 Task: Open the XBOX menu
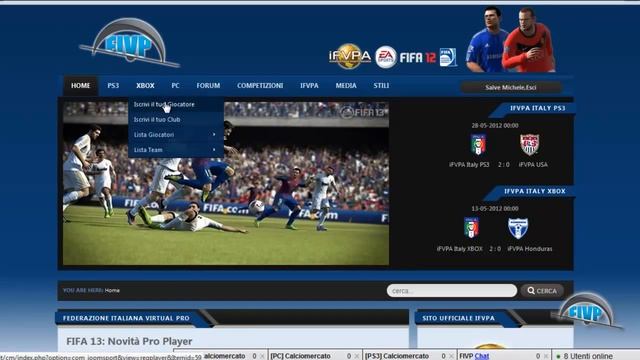(145, 86)
